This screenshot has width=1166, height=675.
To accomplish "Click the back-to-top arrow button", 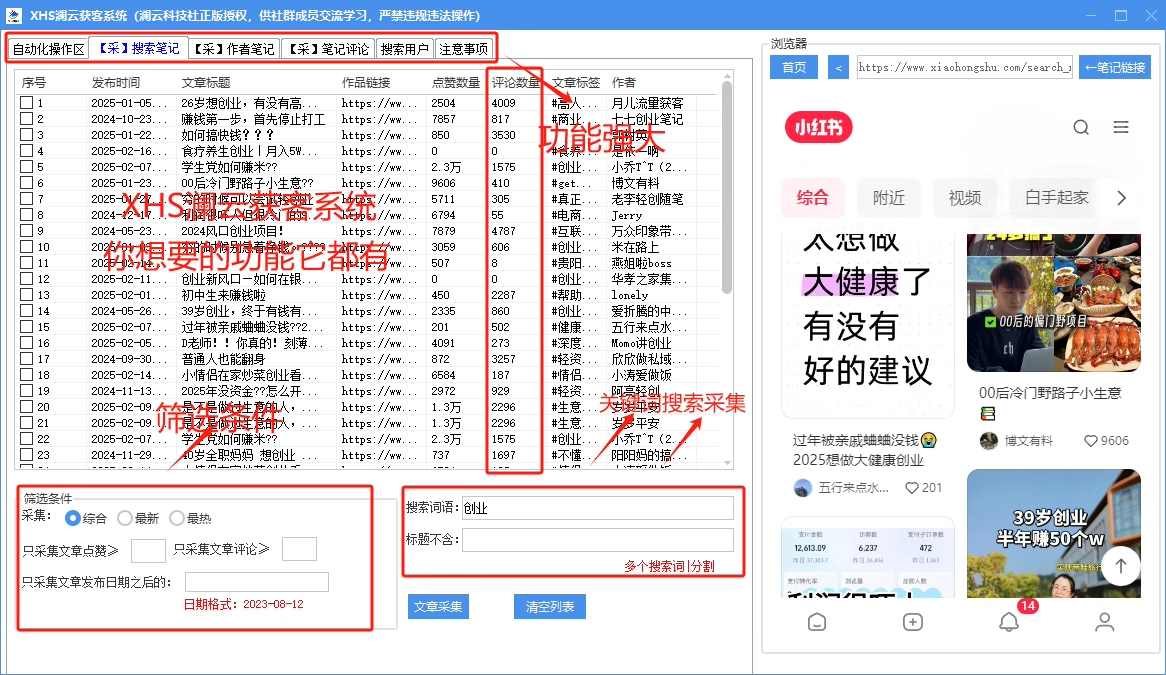I will tap(1121, 566).
